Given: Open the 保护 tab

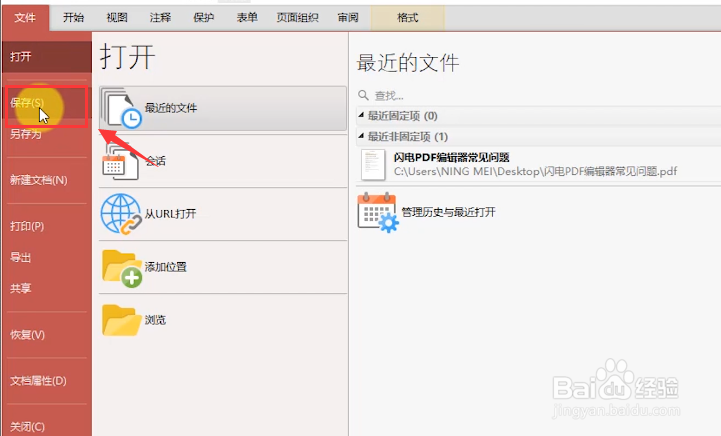Looking at the screenshot, I should 203,18.
